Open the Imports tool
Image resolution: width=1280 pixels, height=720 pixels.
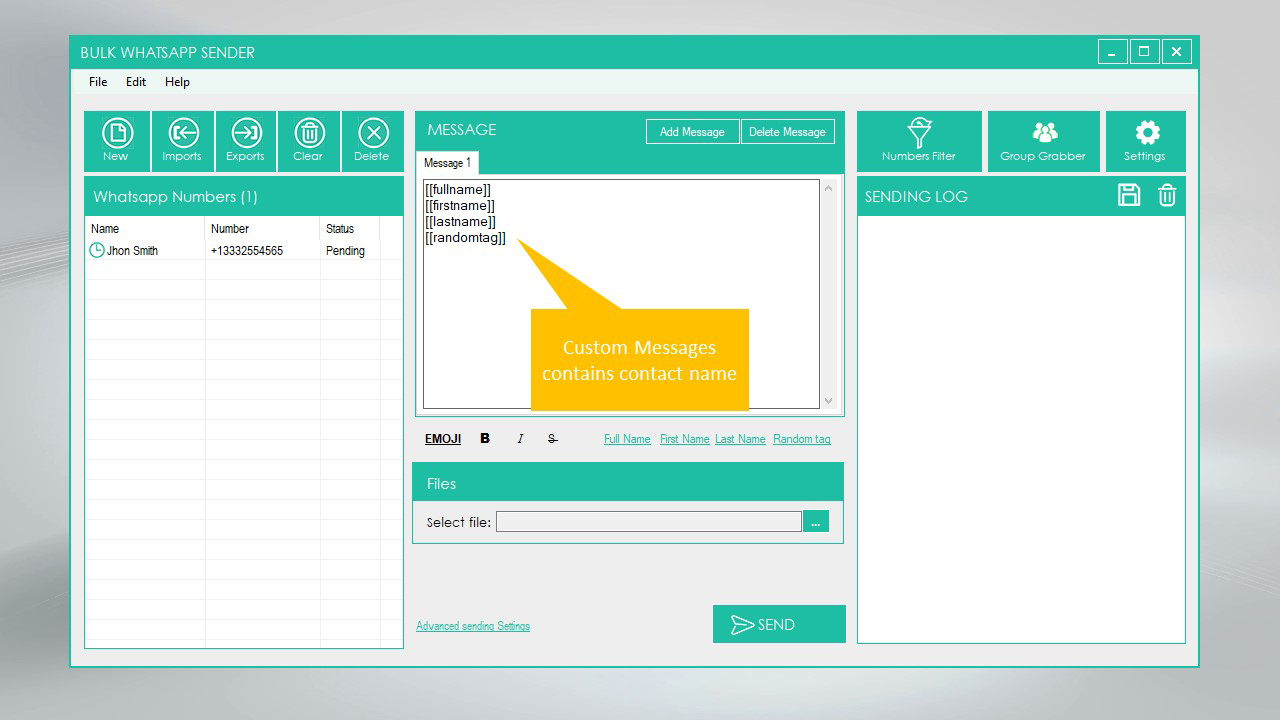click(182, 141)
